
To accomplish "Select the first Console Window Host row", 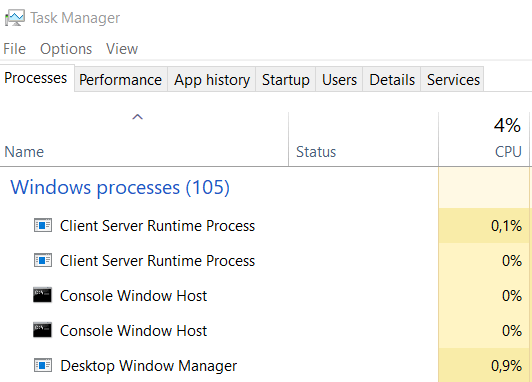I will click(265, 295).
